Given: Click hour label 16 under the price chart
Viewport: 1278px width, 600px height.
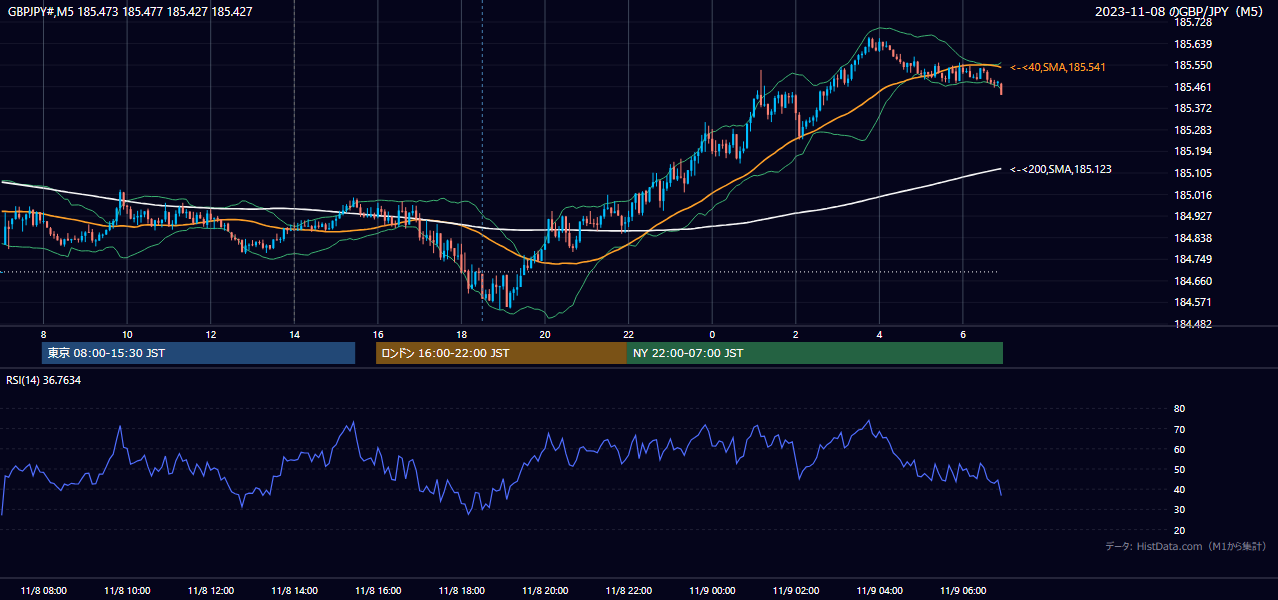Looking at the screenshot, I should tap(378, 334).
